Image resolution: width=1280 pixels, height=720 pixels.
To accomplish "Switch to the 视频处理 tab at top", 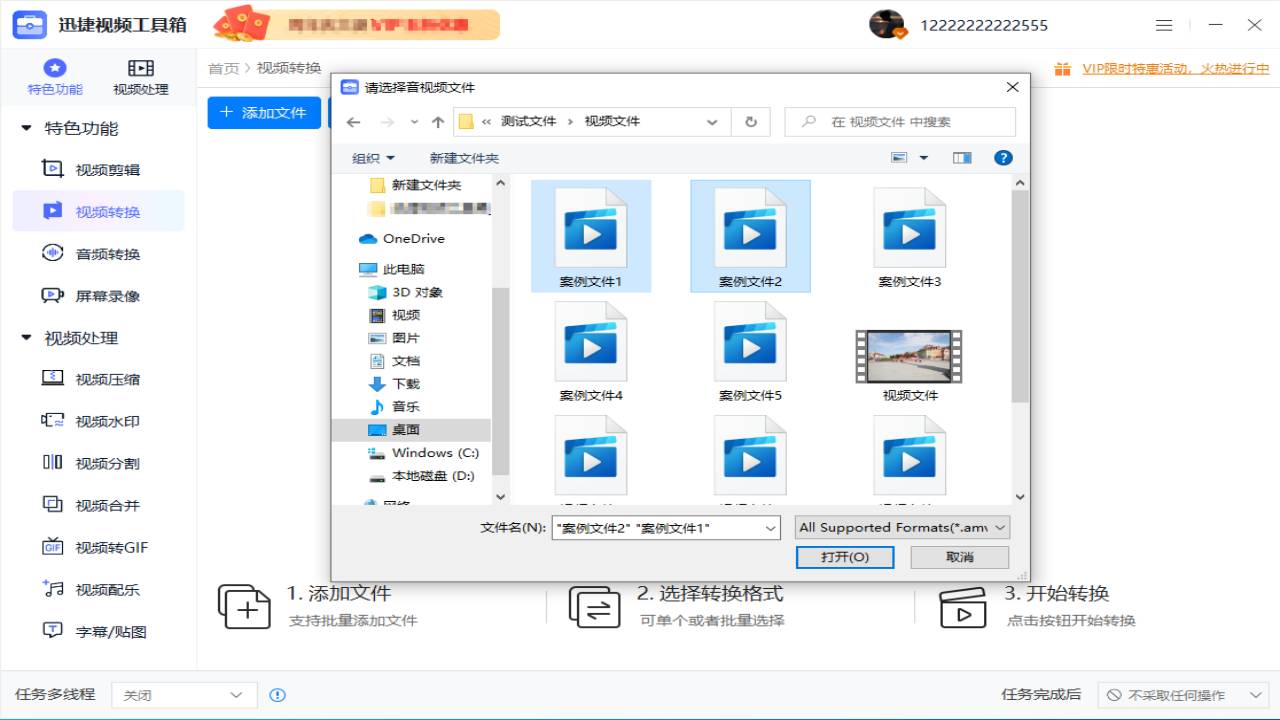I will pyautogui.click(x=140, y=75).
